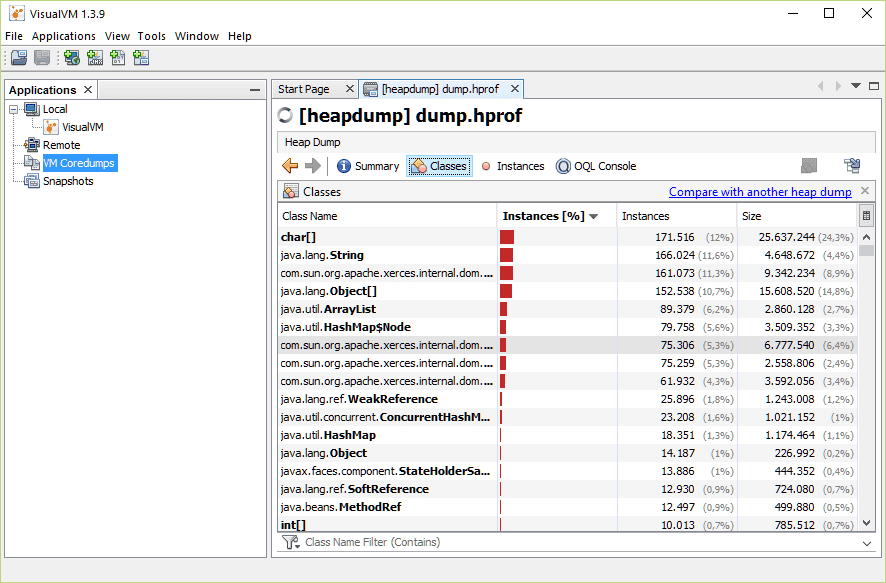
Task: Switch to the Start Page tab
Action: coord(315,89)
